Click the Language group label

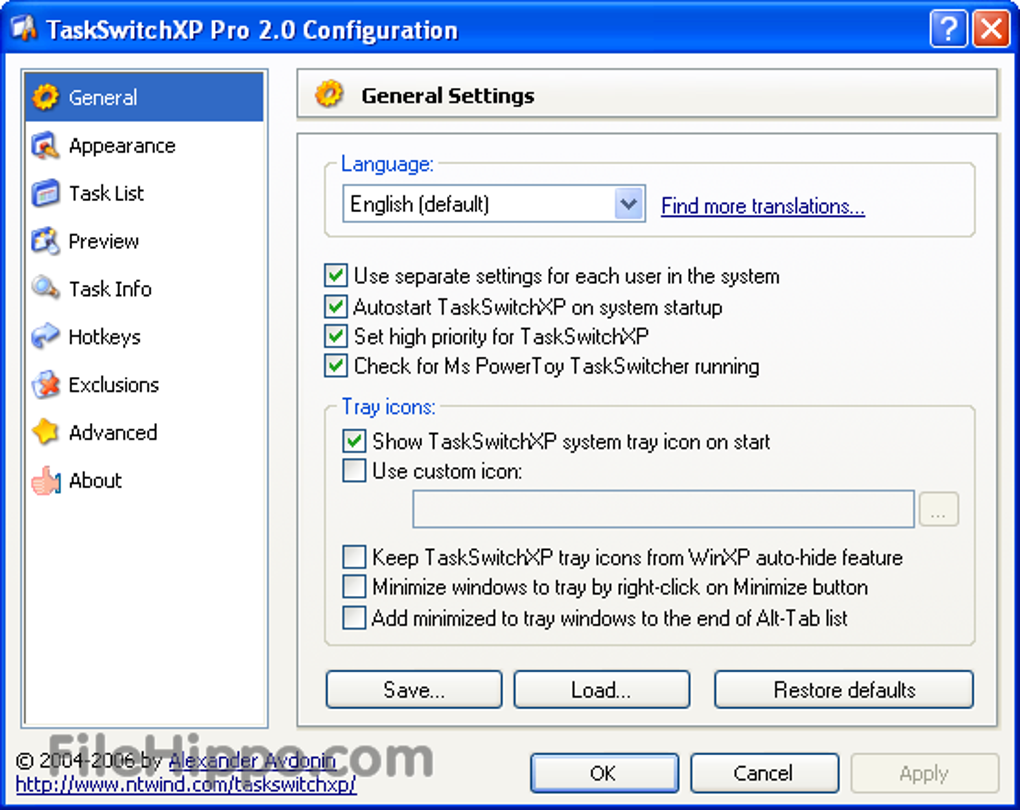(387, 164)
